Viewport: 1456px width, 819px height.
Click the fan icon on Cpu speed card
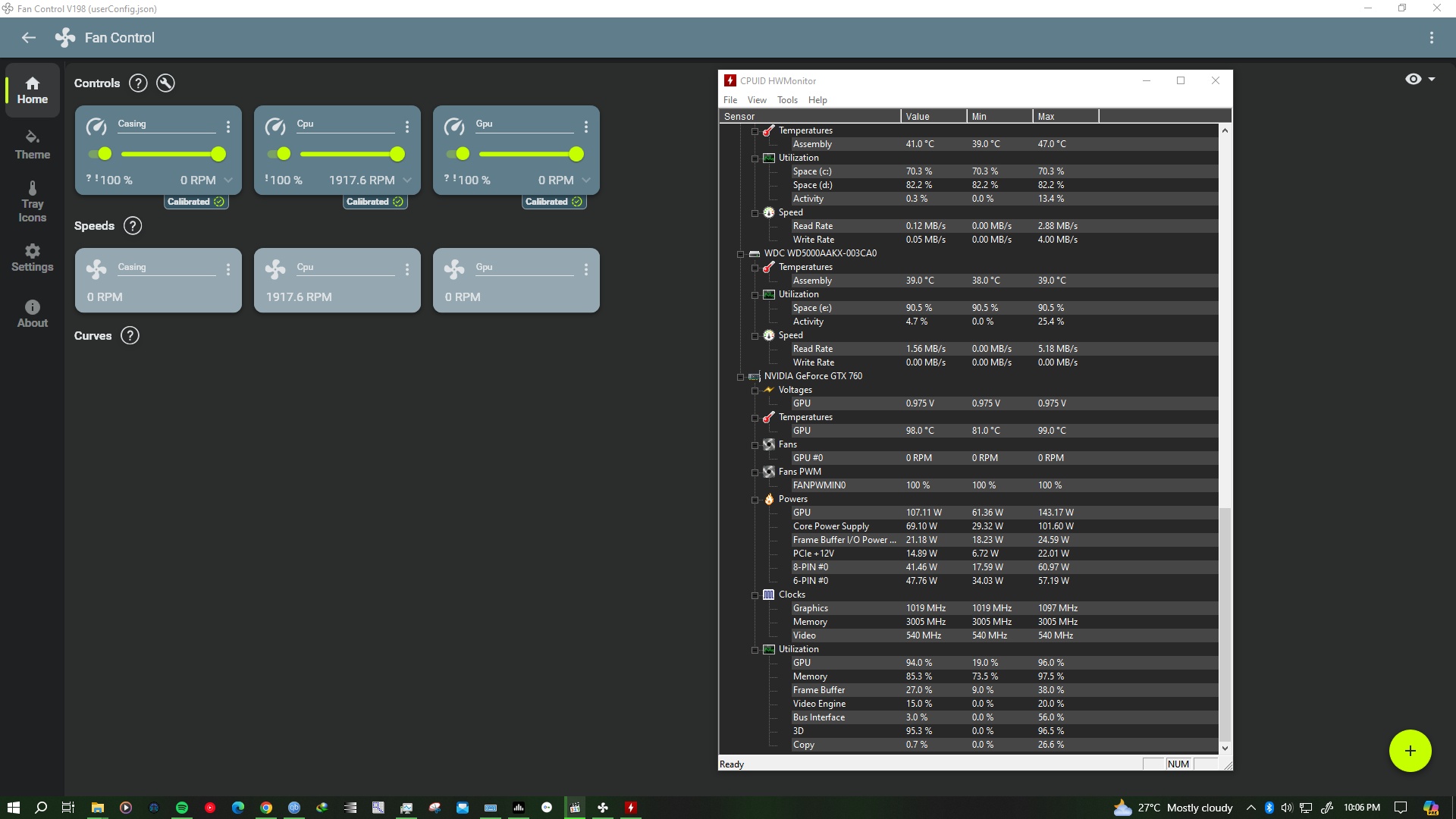point(275,269)
